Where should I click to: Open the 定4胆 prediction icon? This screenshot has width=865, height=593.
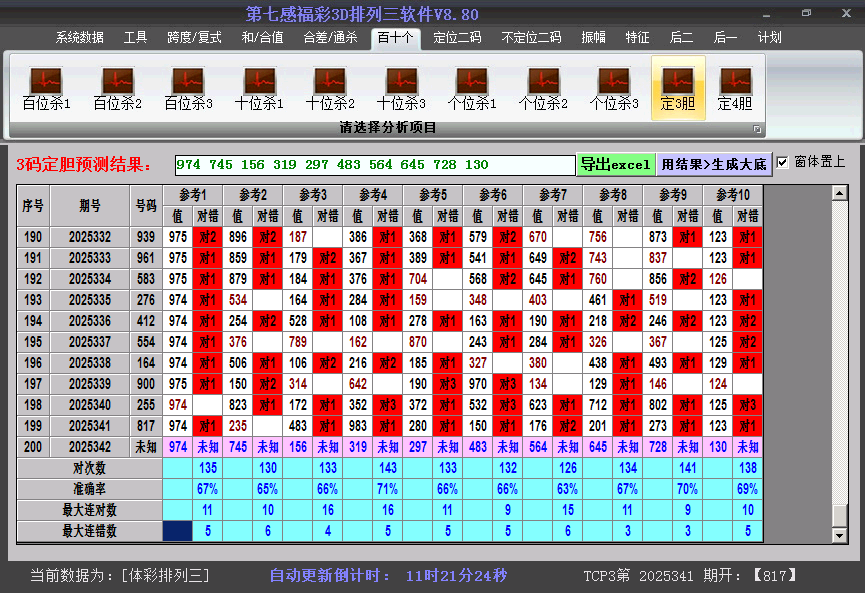pos(735,88)
